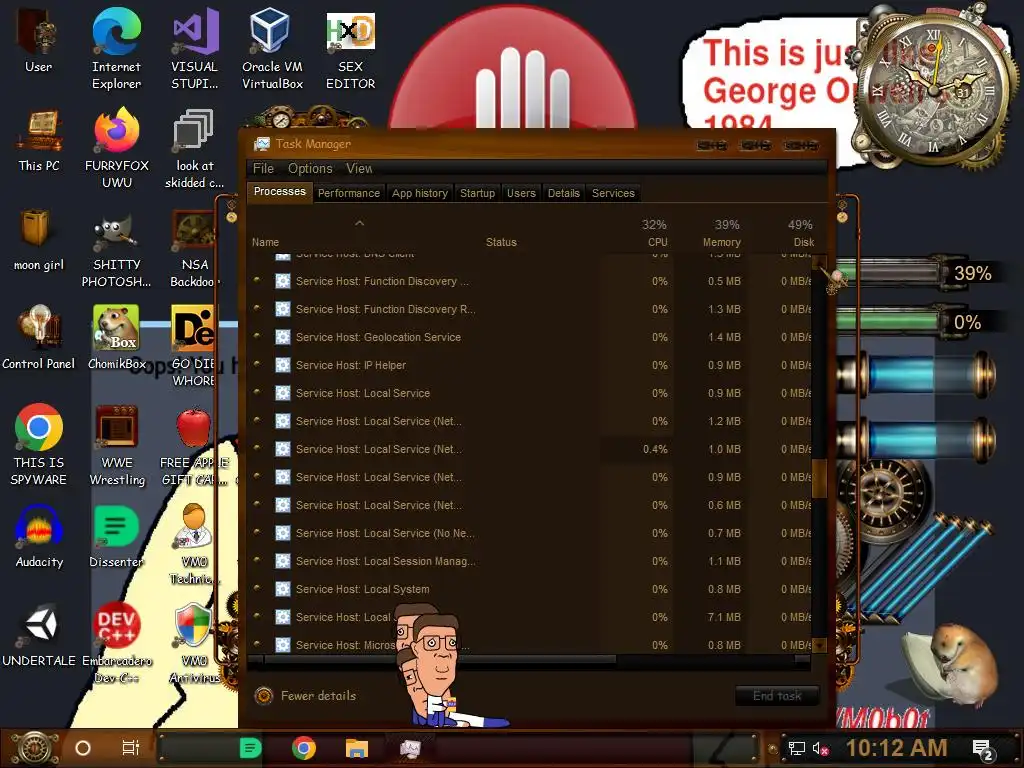Expand Service Host: Geolocation Service row

tap(257, 336)
